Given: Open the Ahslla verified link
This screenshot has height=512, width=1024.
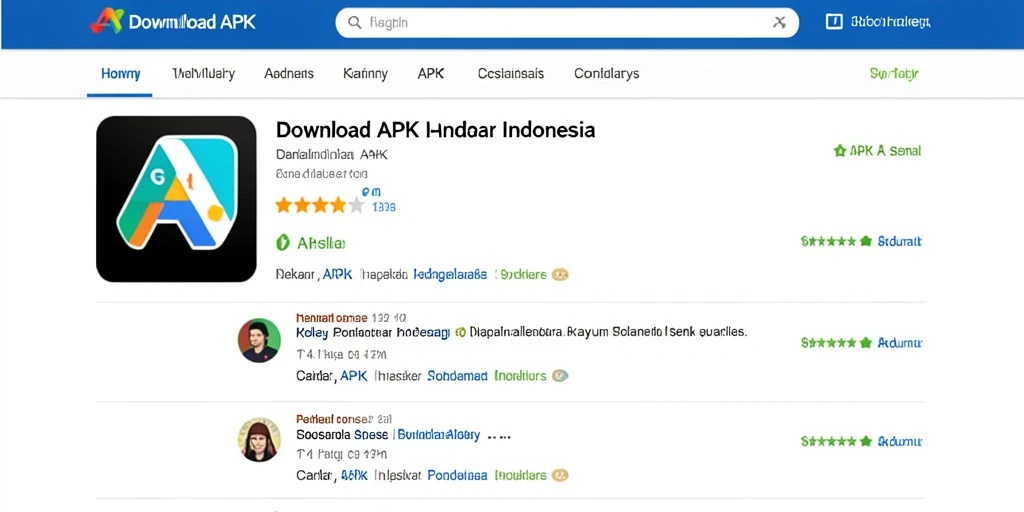Looking at the screenshot, I should pos(321,244).
